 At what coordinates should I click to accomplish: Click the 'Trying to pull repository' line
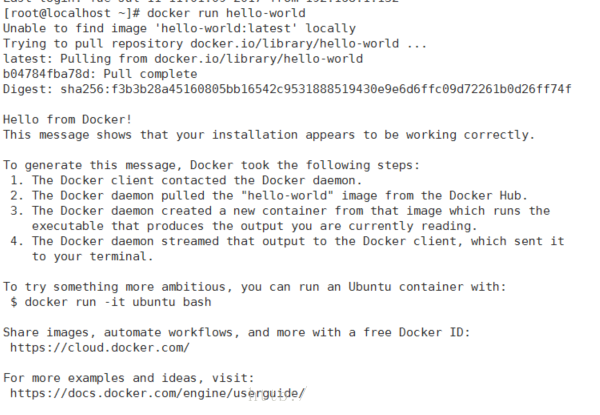pos(215,44)
